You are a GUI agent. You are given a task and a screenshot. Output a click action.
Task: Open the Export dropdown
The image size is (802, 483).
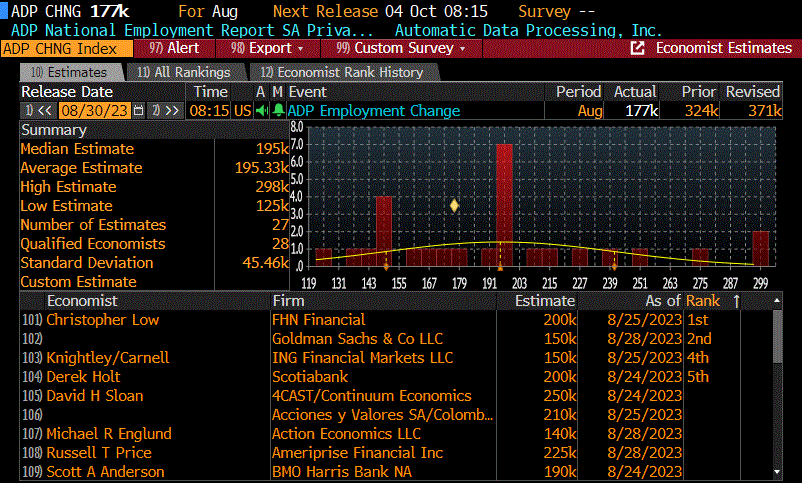click(x=267, y=48)
